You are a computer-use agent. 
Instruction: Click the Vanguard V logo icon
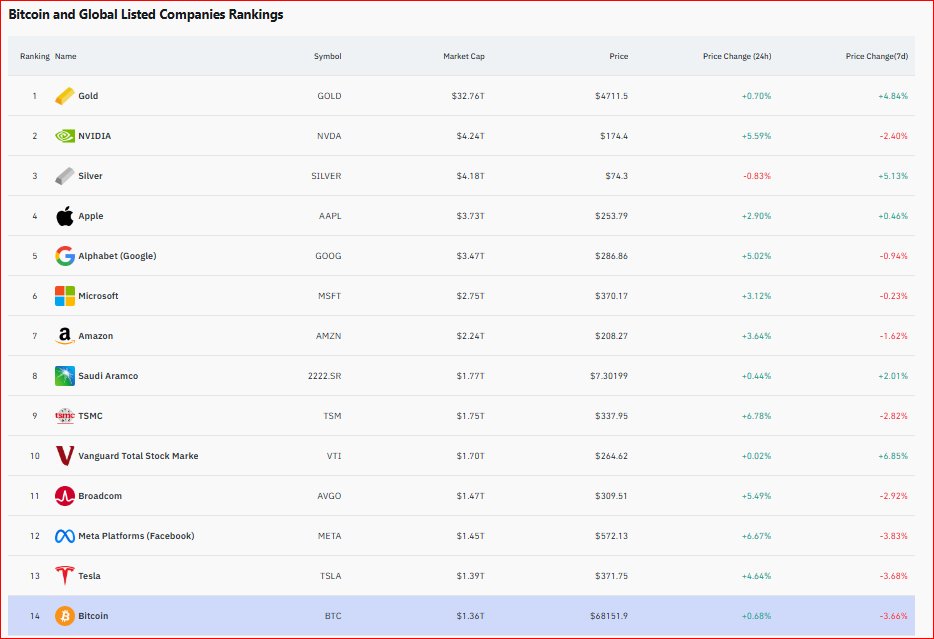pos(65,456)
